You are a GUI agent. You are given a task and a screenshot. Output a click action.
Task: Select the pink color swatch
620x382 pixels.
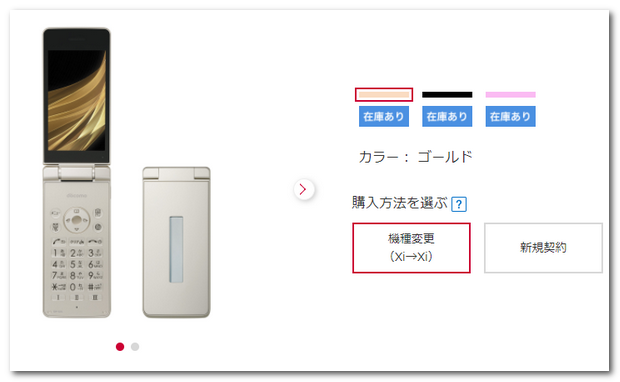coord(510,95)
